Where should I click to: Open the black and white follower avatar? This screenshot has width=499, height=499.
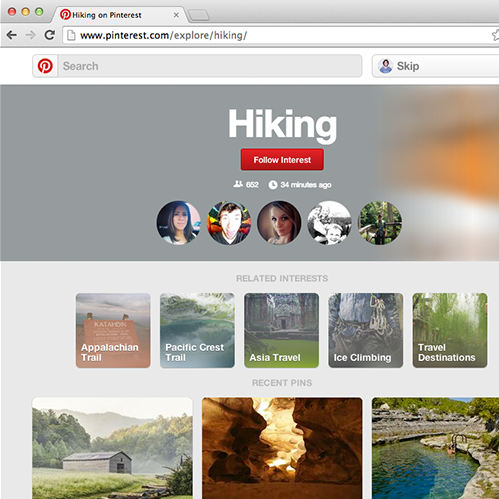pyautogui.click(x=329, y=222)
